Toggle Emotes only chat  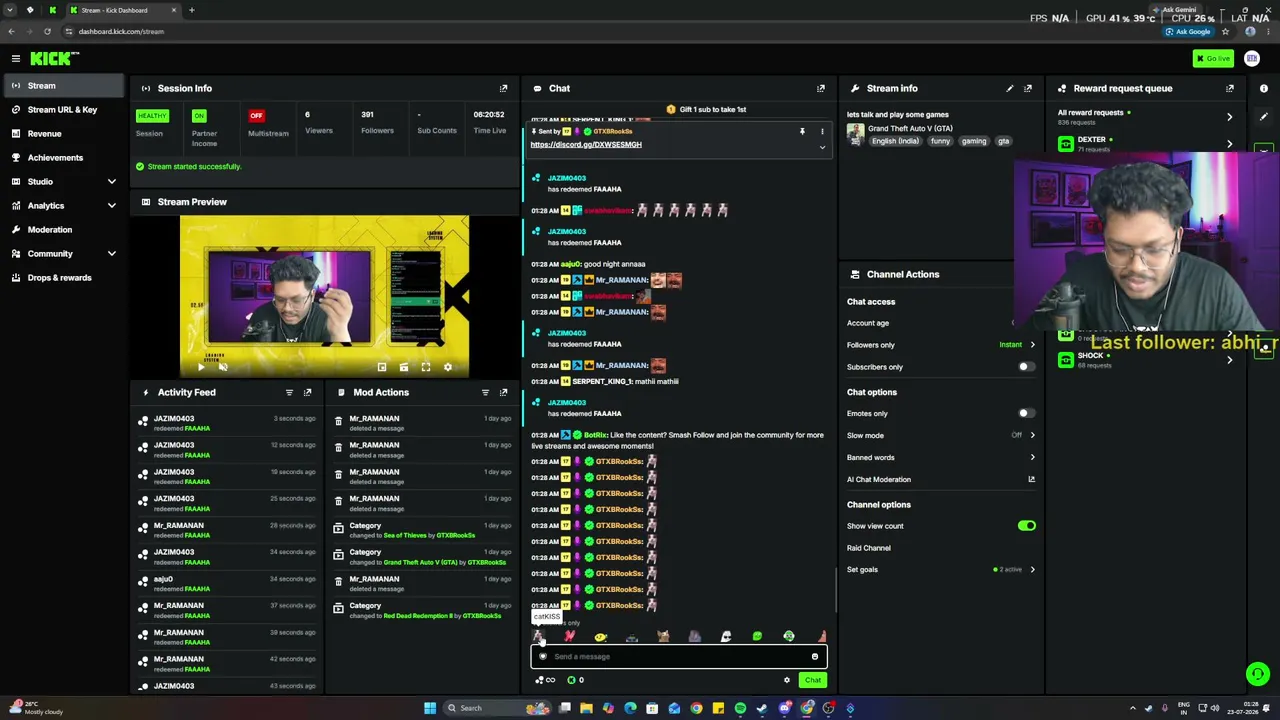[x=1026, y=413]
